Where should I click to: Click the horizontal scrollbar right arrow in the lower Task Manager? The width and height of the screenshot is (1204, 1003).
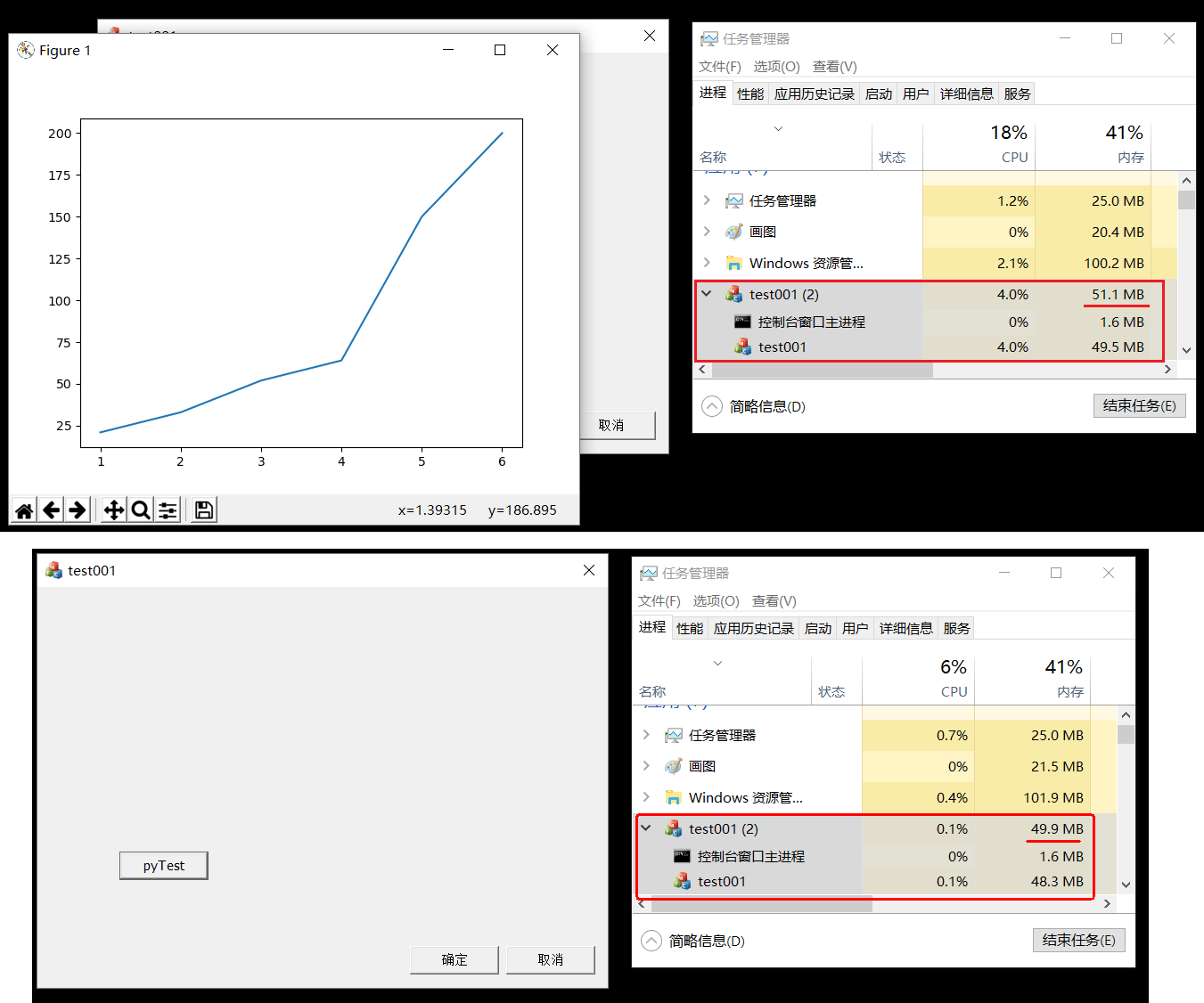pyautogui.click(x=1107, y=904)
